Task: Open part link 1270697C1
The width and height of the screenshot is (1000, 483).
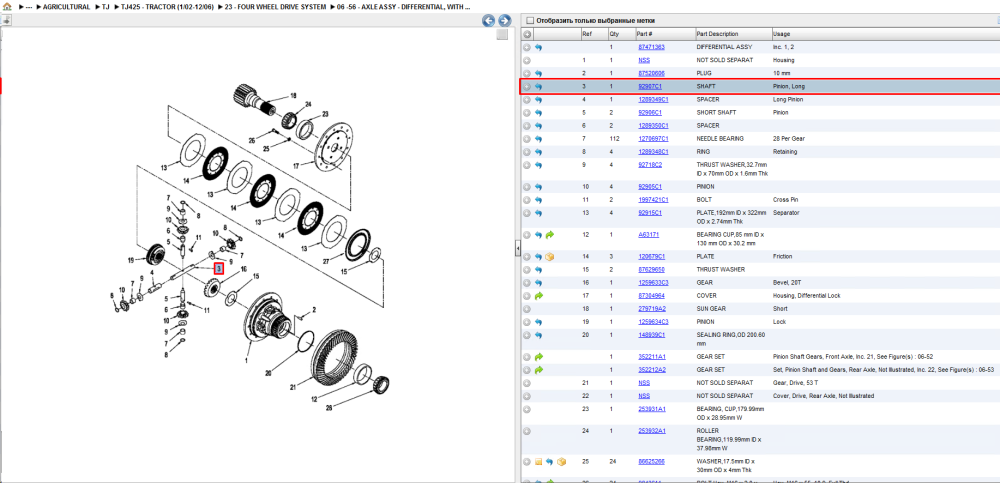Action: coord(653,138)
